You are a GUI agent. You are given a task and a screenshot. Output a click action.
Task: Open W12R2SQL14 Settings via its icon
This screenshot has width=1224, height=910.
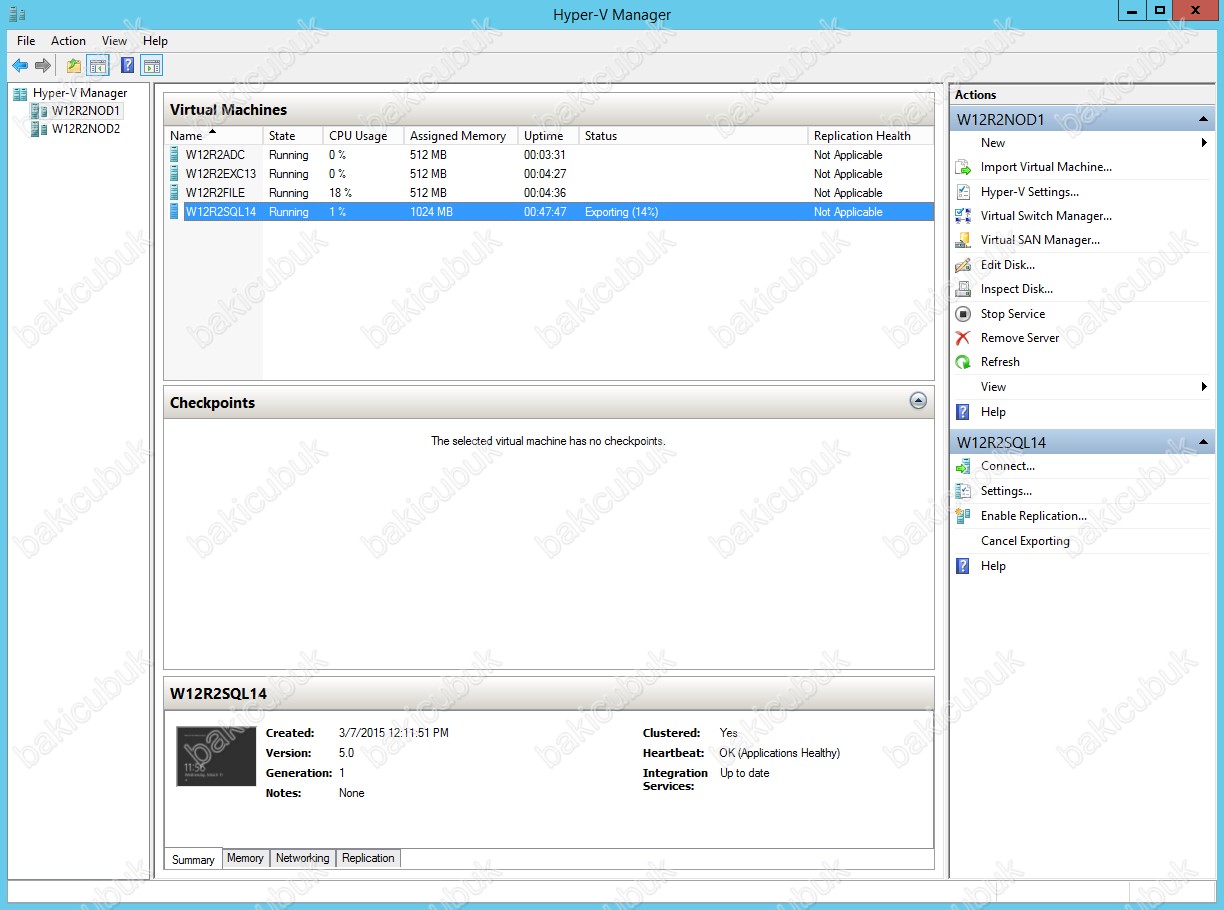coord(963,491)
